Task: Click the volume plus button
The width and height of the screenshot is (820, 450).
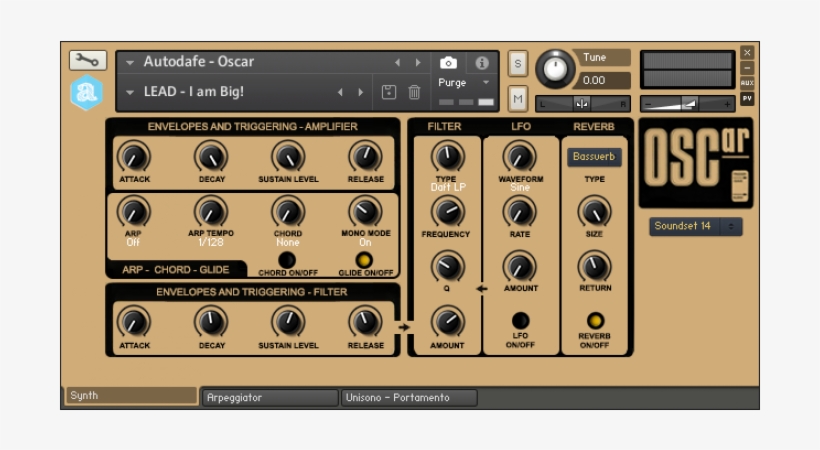Action: click(727, 105)
